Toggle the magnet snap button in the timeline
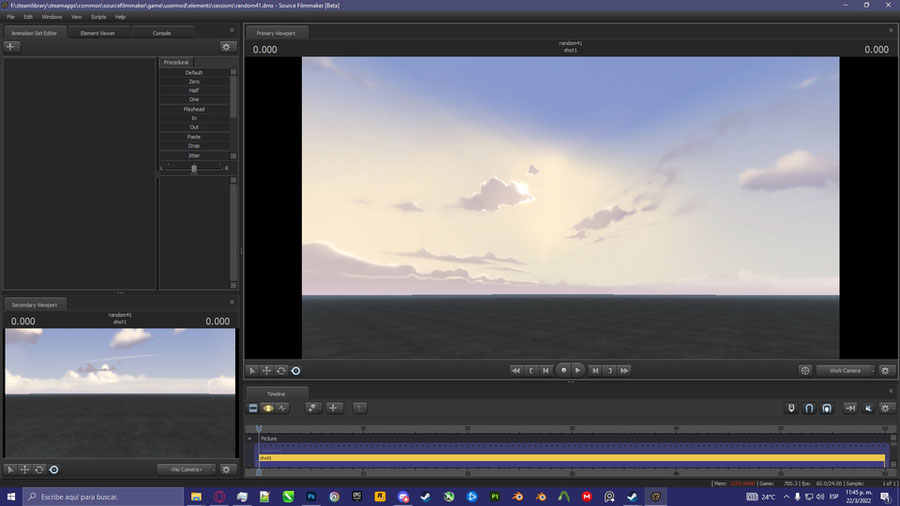 [x=809, y=408]
